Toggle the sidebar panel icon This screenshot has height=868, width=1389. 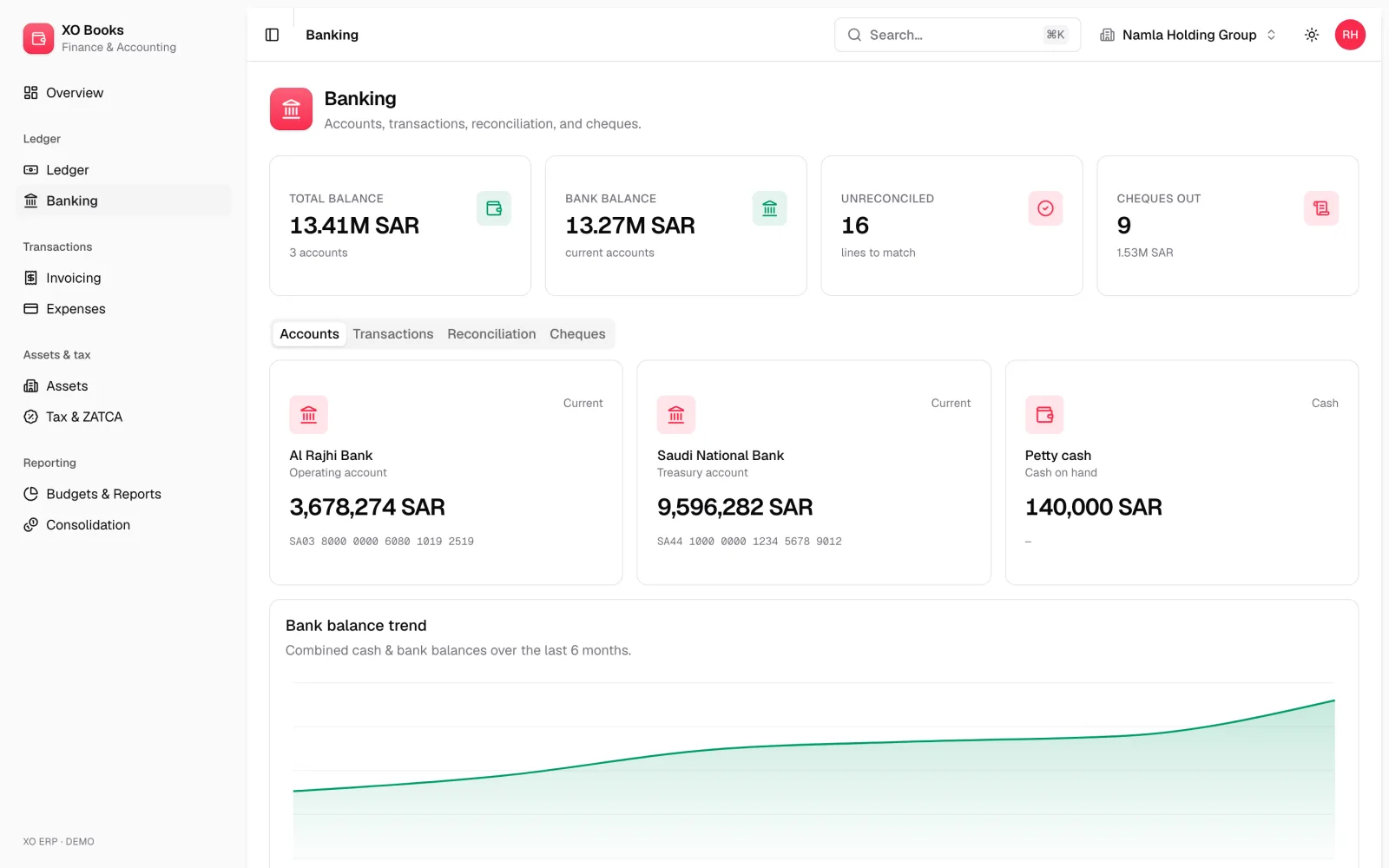pyautogui.click(x=272, y=35)
